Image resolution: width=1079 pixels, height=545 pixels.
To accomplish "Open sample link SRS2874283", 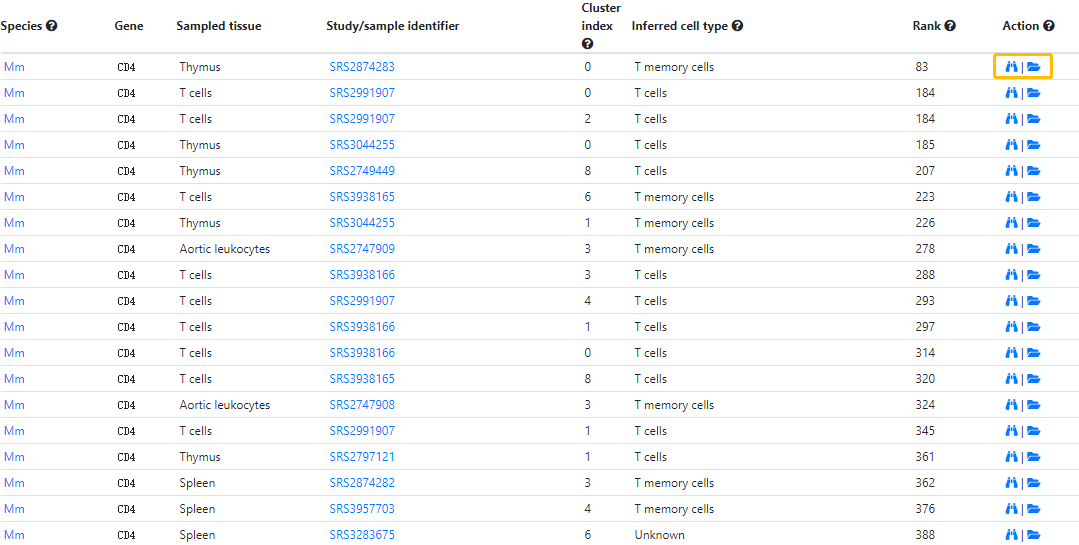I will (362, 67).
